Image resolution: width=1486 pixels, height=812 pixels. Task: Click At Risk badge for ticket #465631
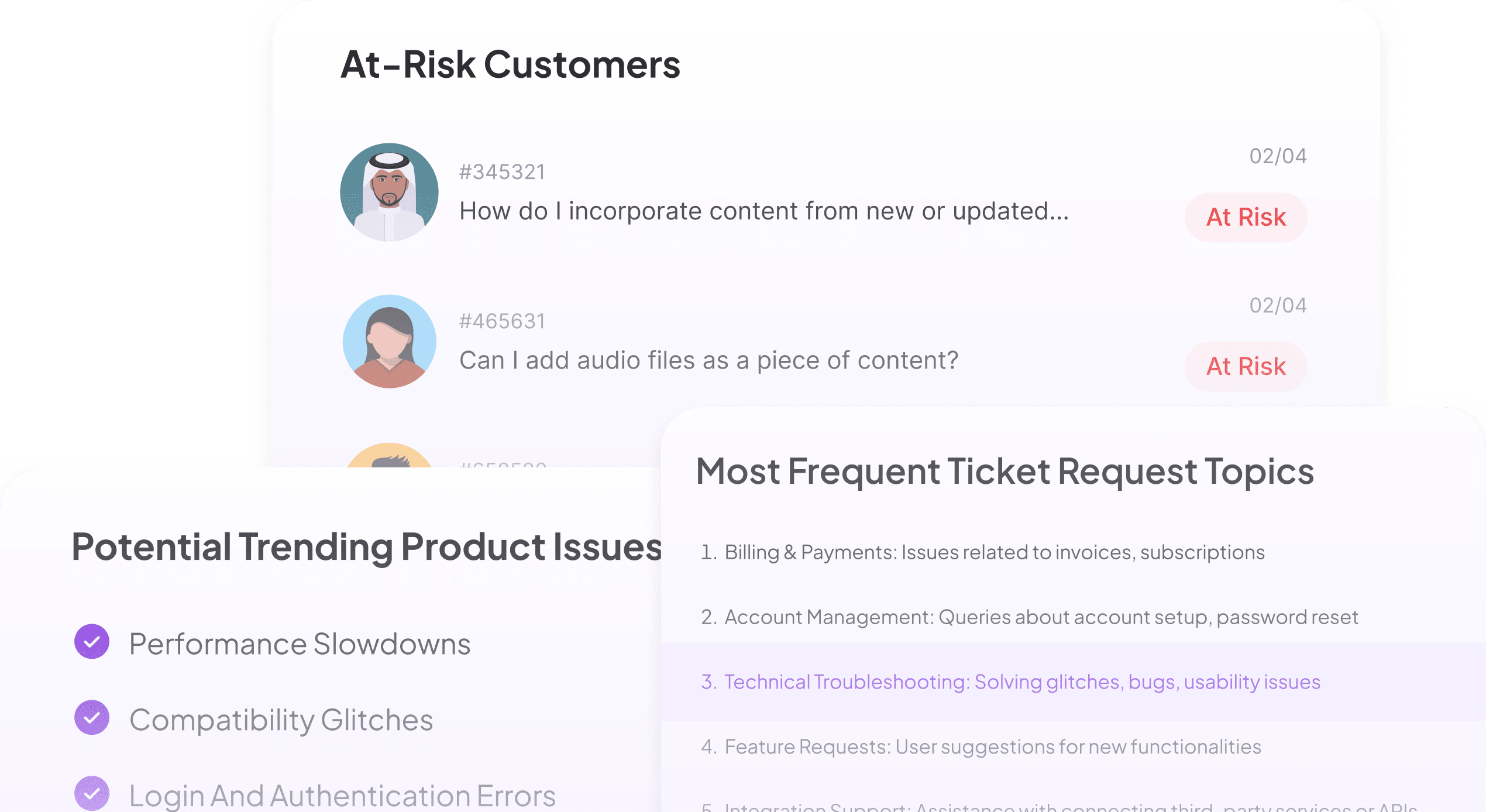[x=1246, y=366]
